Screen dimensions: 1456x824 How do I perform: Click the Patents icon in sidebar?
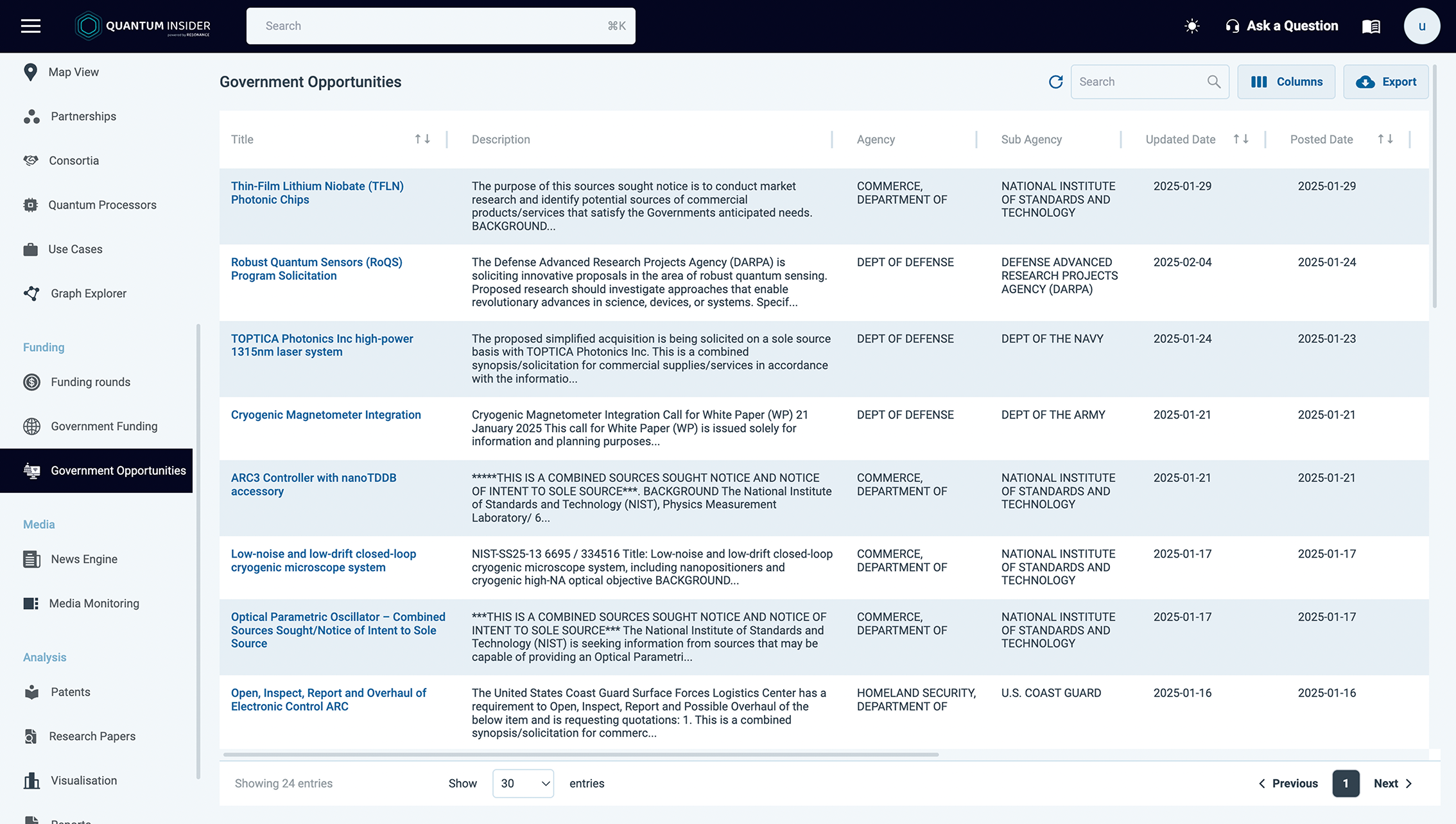tap(31, 692)
